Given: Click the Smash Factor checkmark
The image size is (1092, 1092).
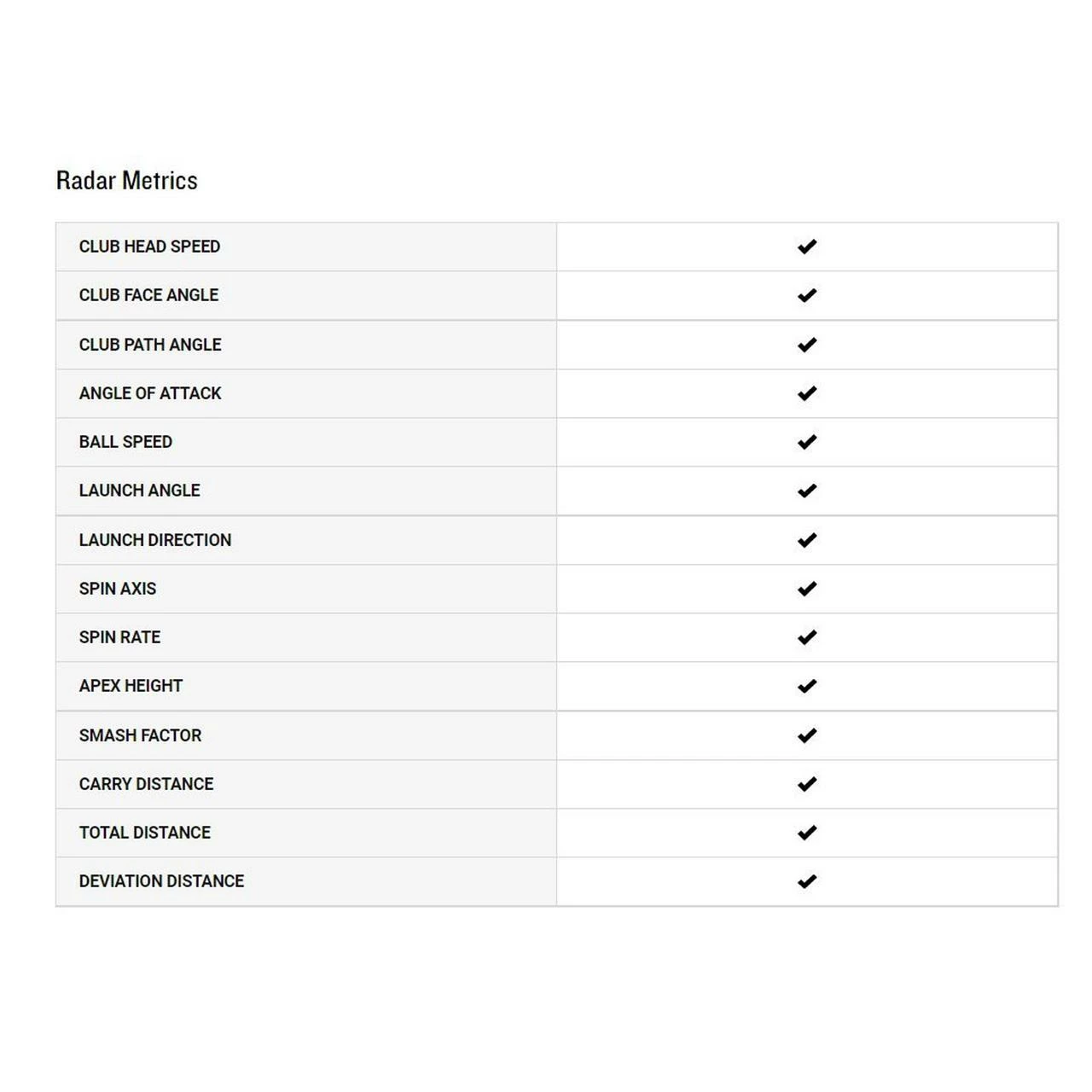Looking at the screenshot, I should (807, 735).
